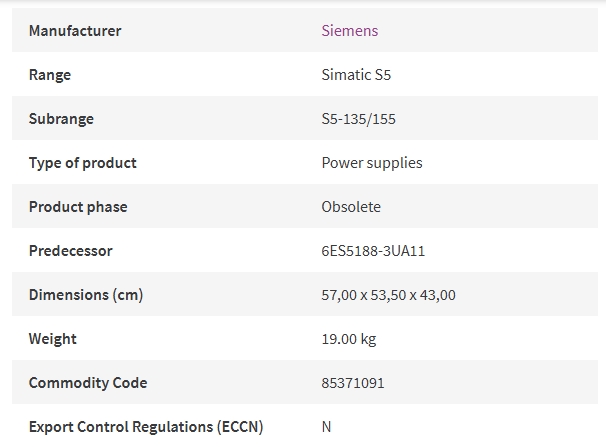Click the Product phase label
Viewport: 606px width, 447px height.
click(78, 207)
